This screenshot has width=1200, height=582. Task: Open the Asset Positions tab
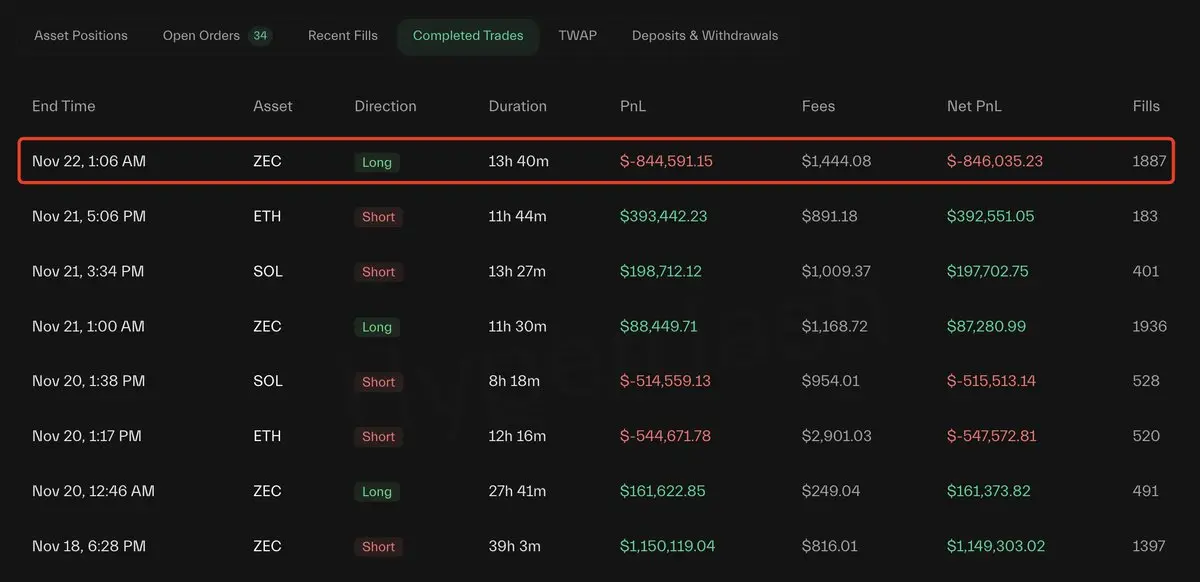pos(81,36)
